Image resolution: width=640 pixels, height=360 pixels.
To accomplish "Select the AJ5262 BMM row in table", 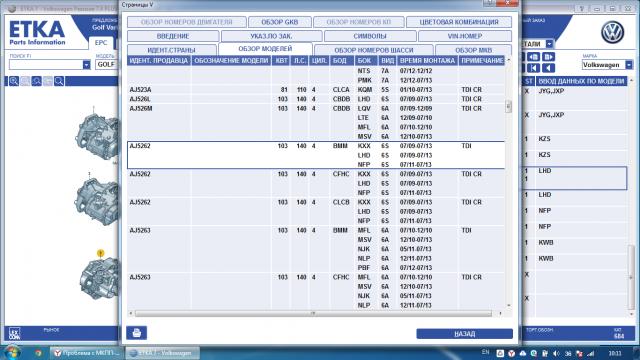I will (316, 155).
